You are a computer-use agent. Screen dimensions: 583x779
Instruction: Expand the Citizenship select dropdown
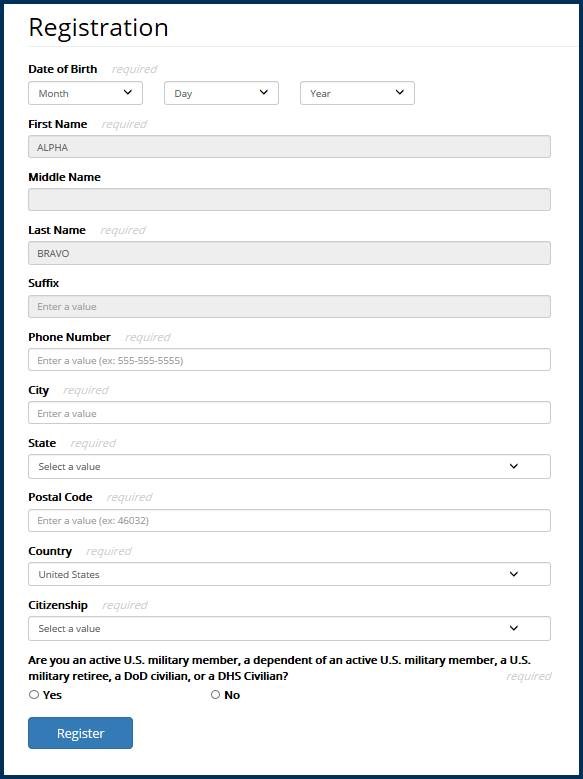(289, 628)
